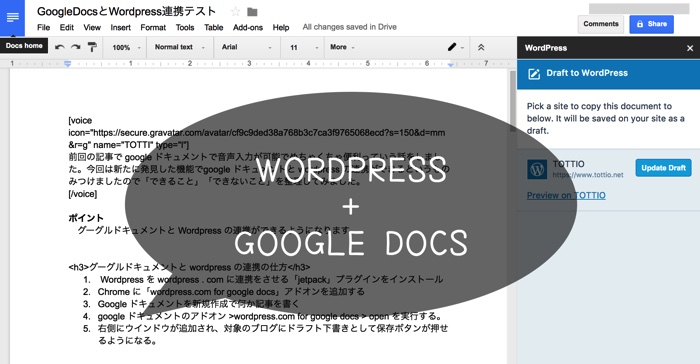Image resolution: width=700 pixels, height=364 pixels.
Task: Open the Add-ons menu
Action: coord(248,27)
